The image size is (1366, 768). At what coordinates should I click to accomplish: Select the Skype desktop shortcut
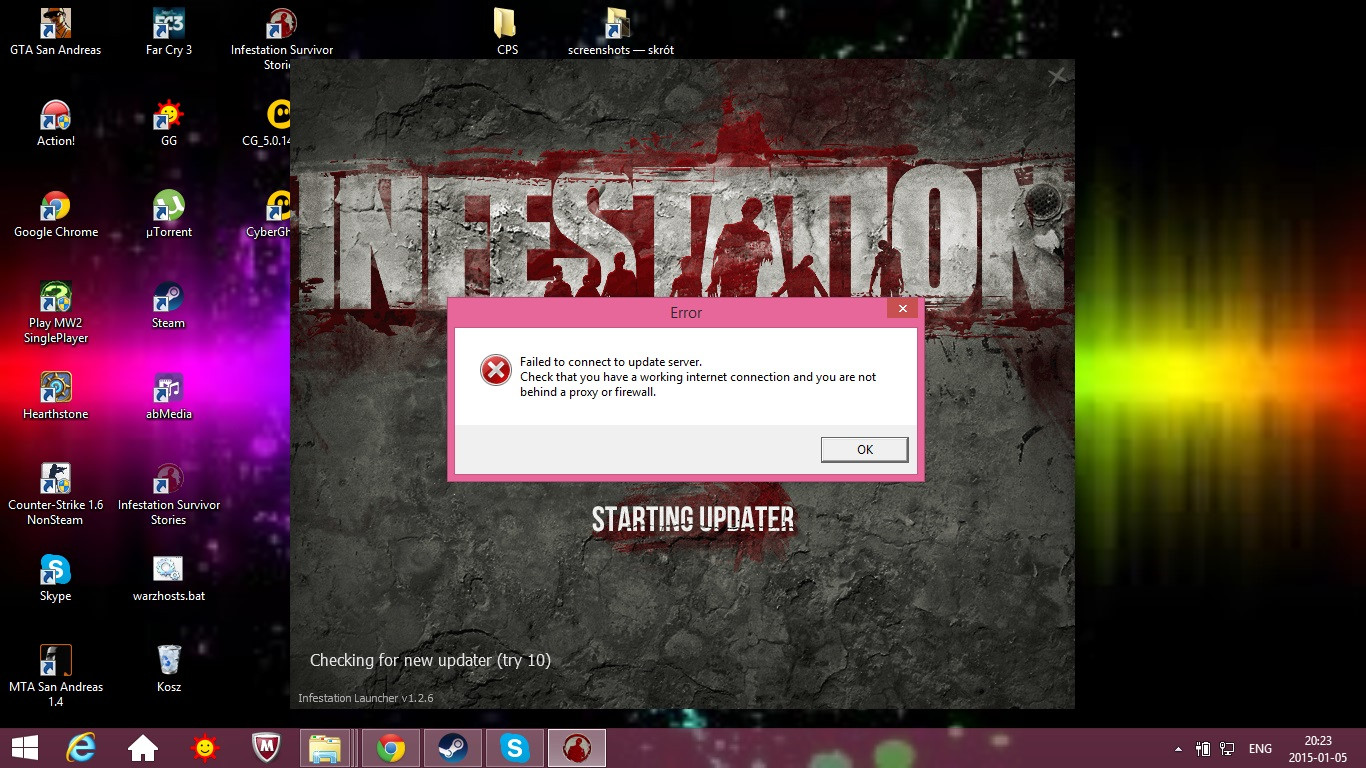(55, 579)
